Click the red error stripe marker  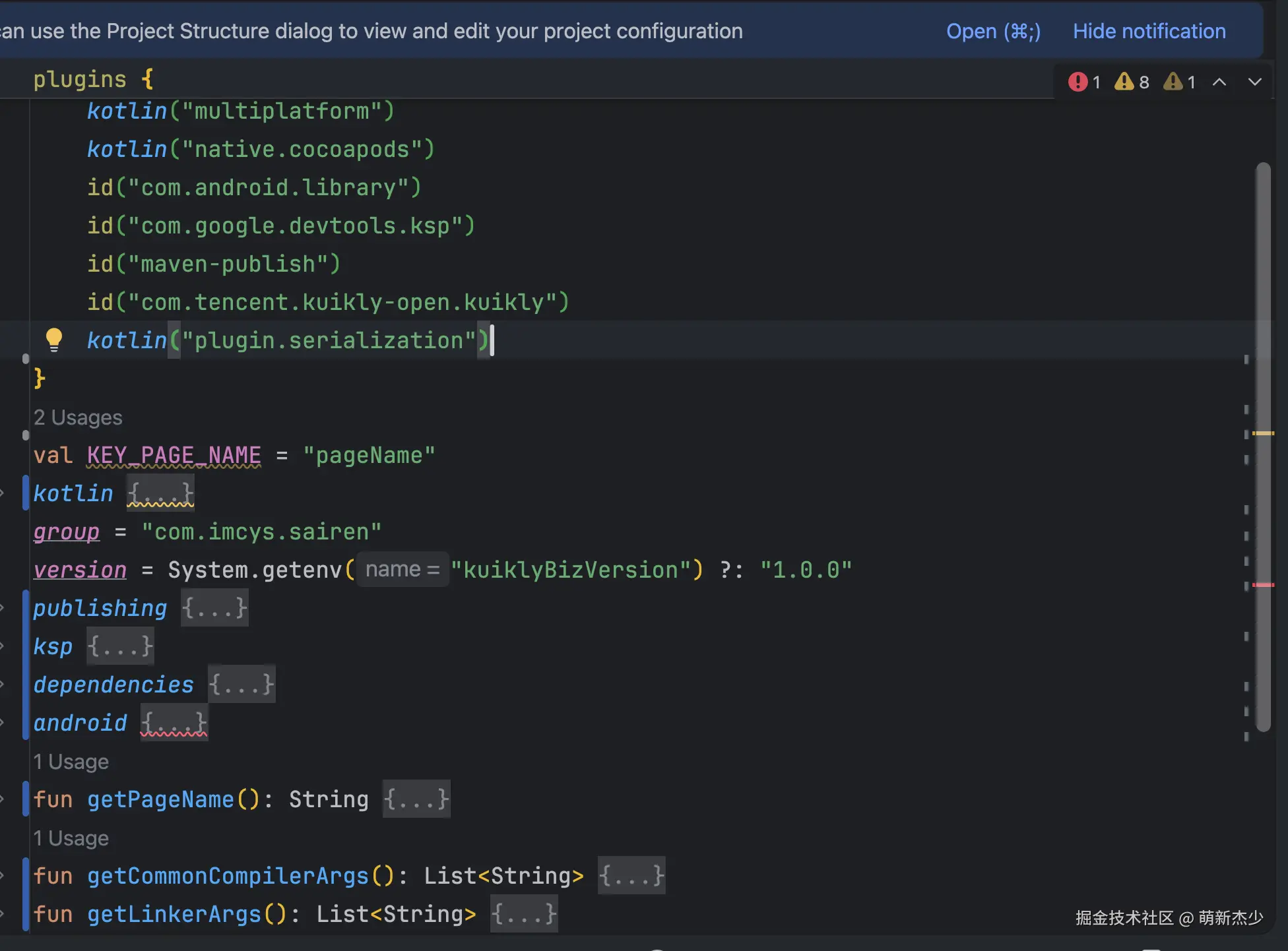(1263, 584)
